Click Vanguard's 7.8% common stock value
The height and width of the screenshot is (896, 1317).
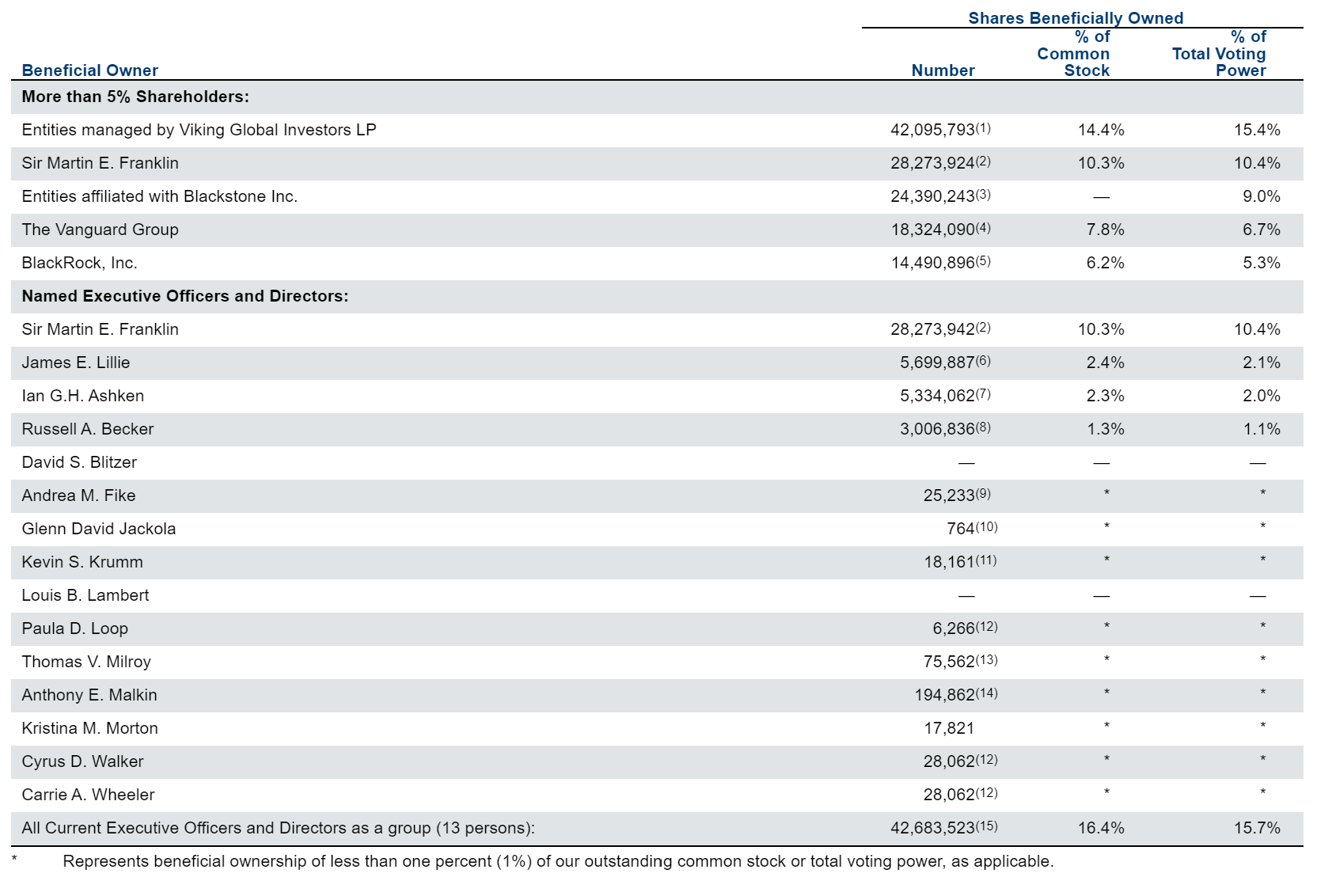(x=1105, y=230)
